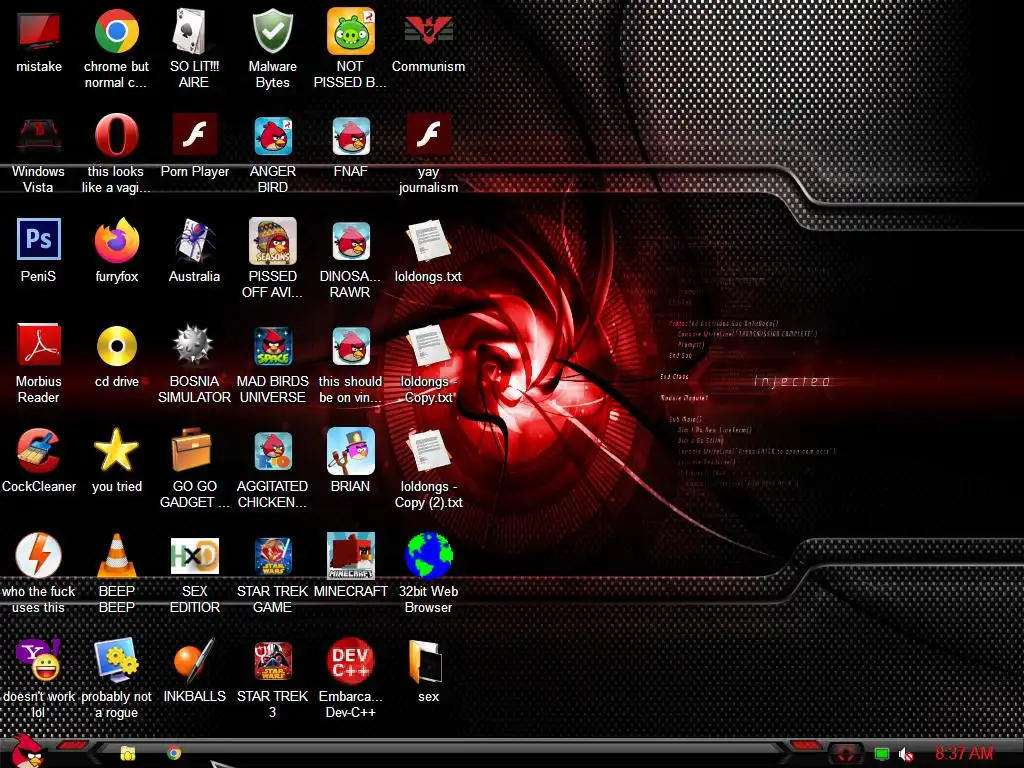
Task: Select the orange lightning bolt icon
Action: coord(39,555)
